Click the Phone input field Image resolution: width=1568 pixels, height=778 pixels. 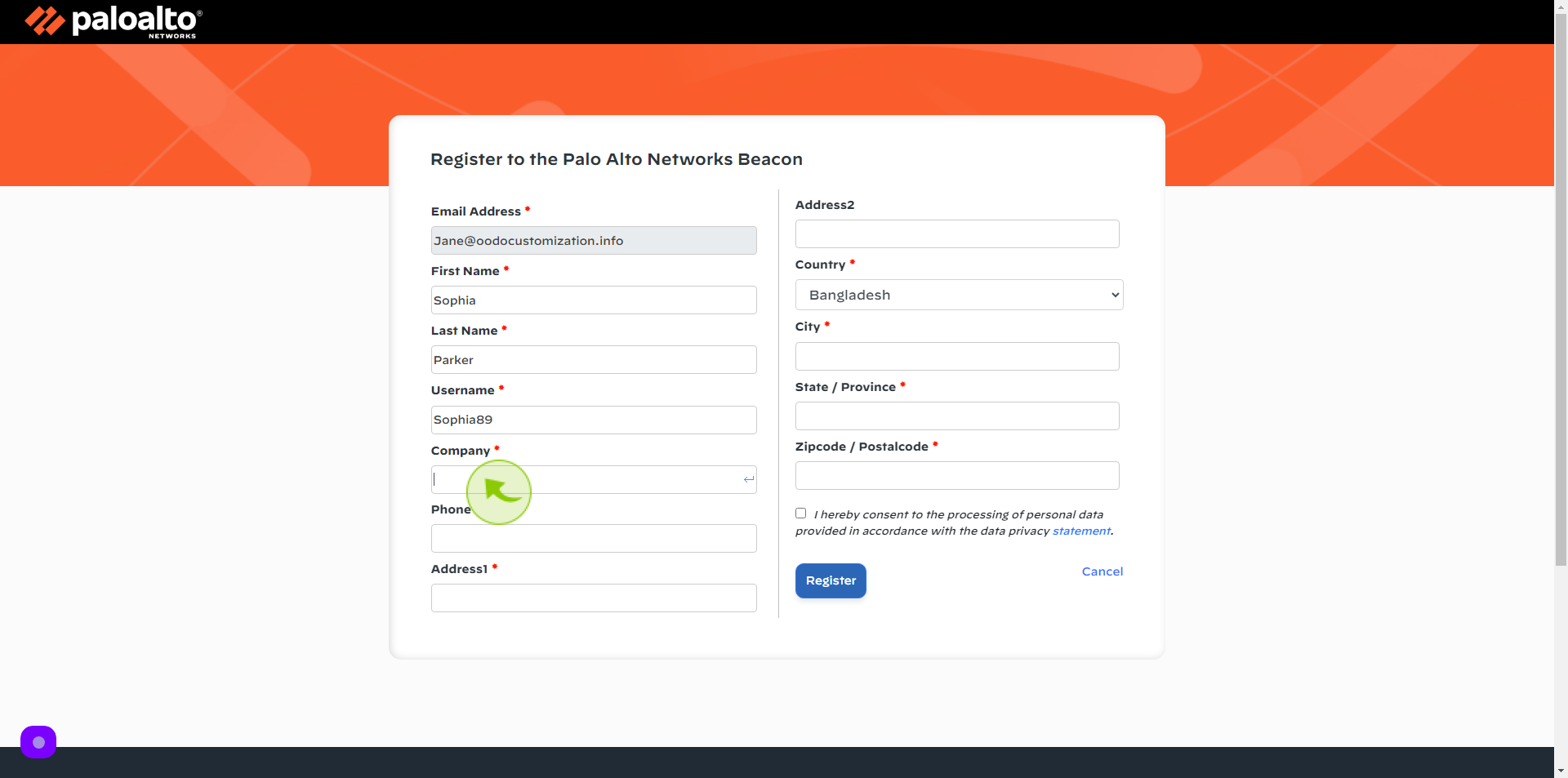pyautogui.click(x=594, y=538)
